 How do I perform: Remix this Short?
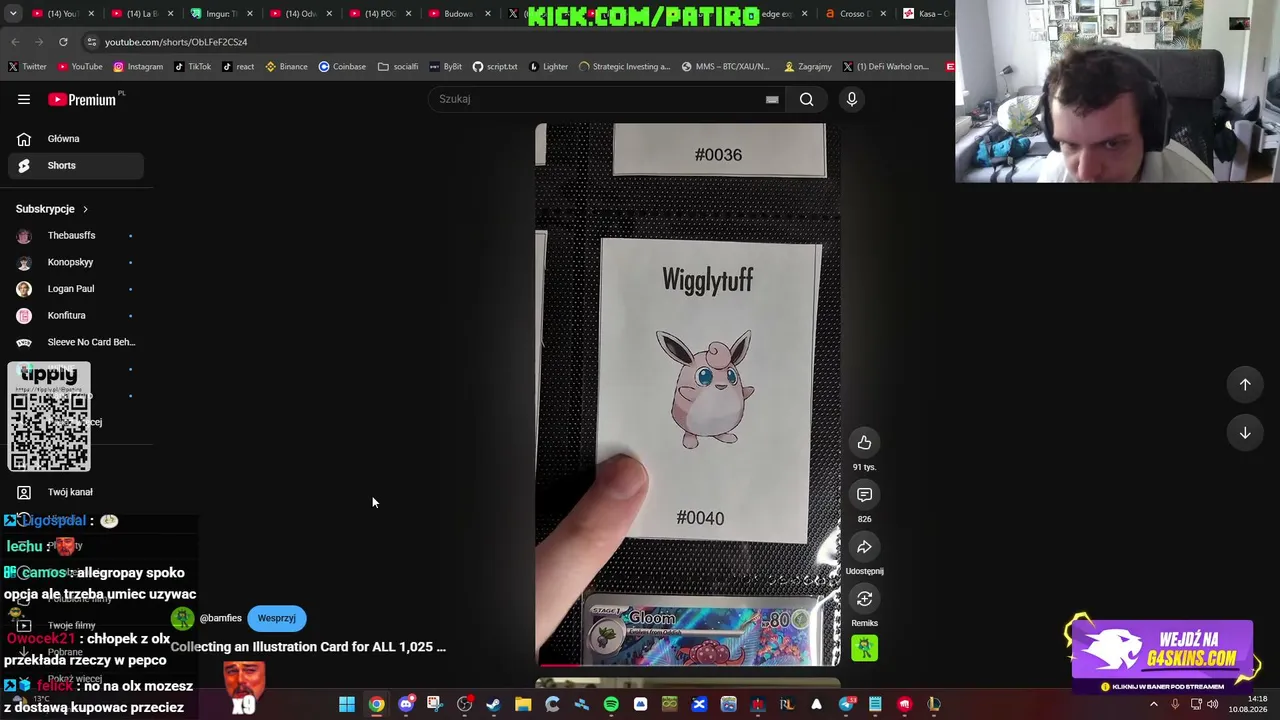pos(864,599)
